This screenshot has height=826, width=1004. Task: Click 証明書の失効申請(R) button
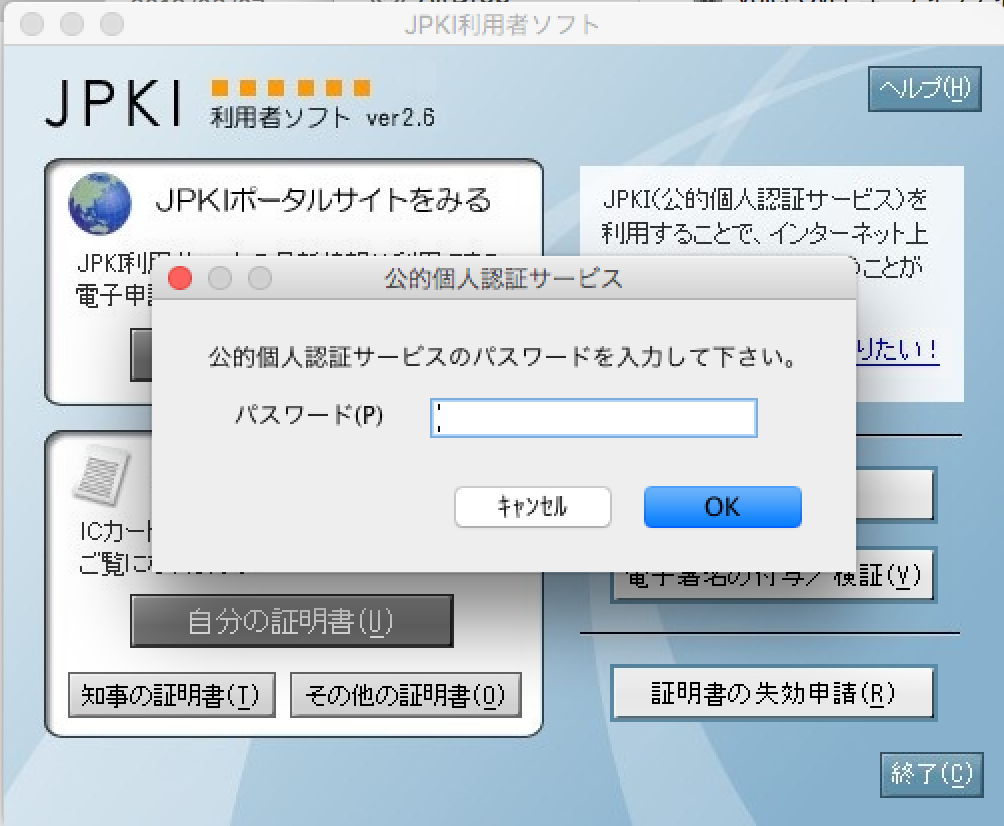(773, 693)
